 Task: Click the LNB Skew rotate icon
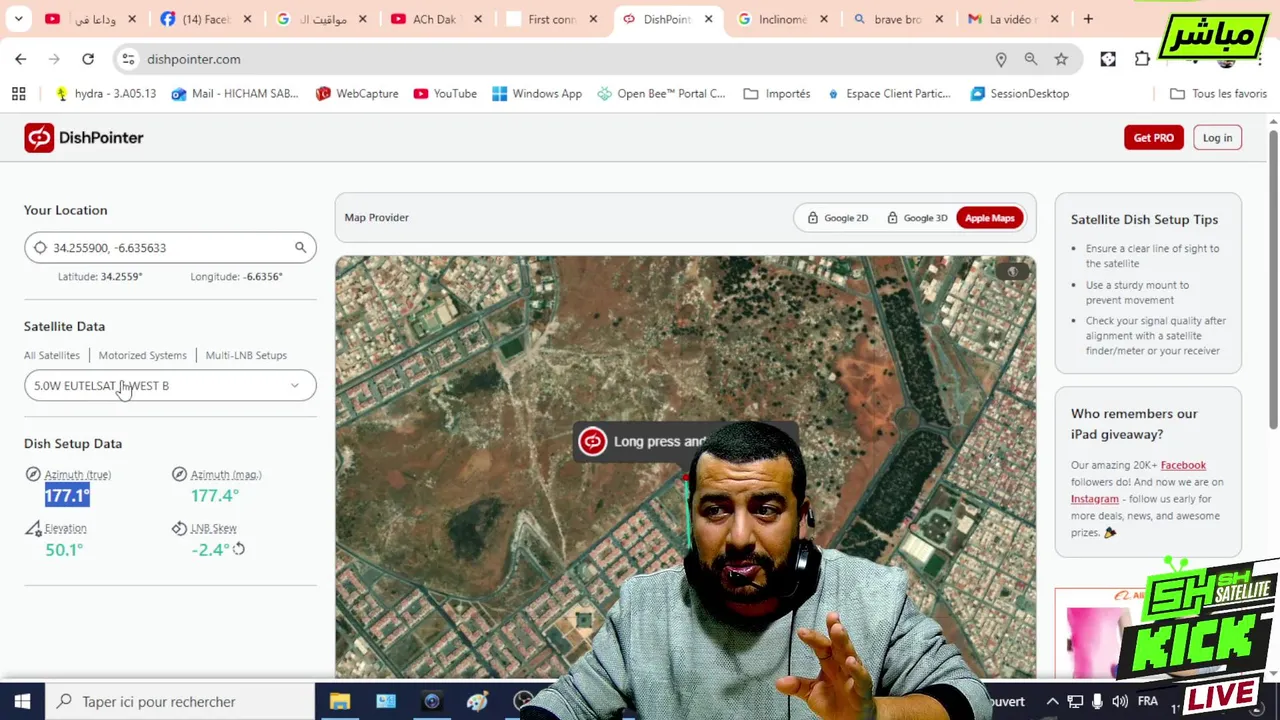point(179,528)
